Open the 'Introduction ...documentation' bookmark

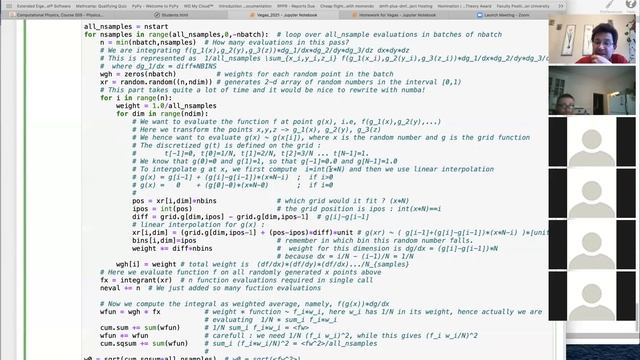tap(245, 6)
